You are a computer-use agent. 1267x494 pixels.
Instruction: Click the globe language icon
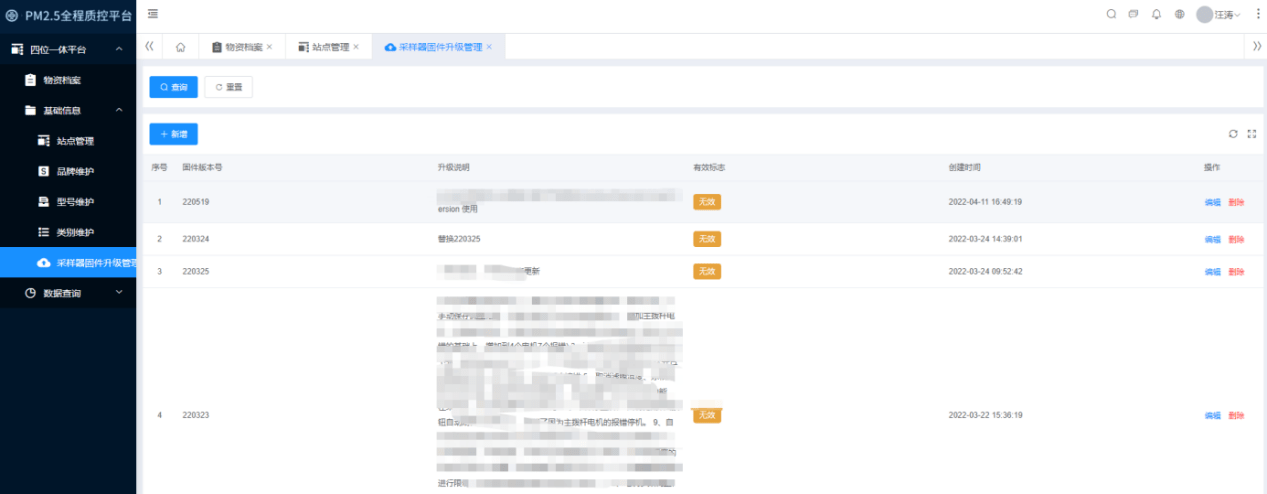(x=1180, y=14)
